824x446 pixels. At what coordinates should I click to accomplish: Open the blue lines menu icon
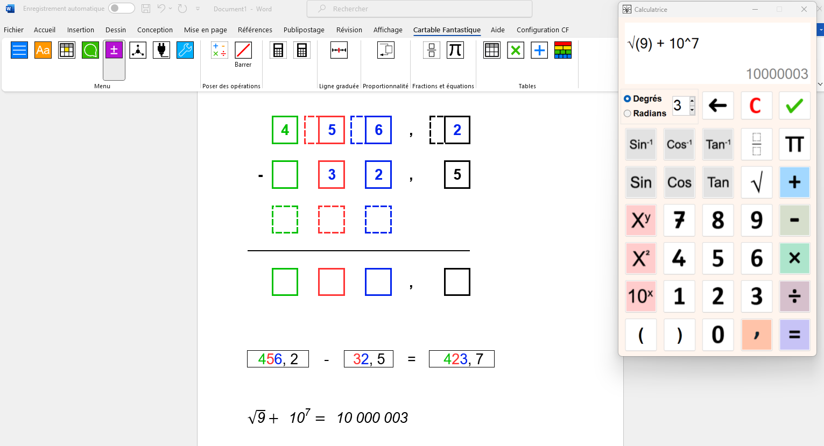(19, 50)
